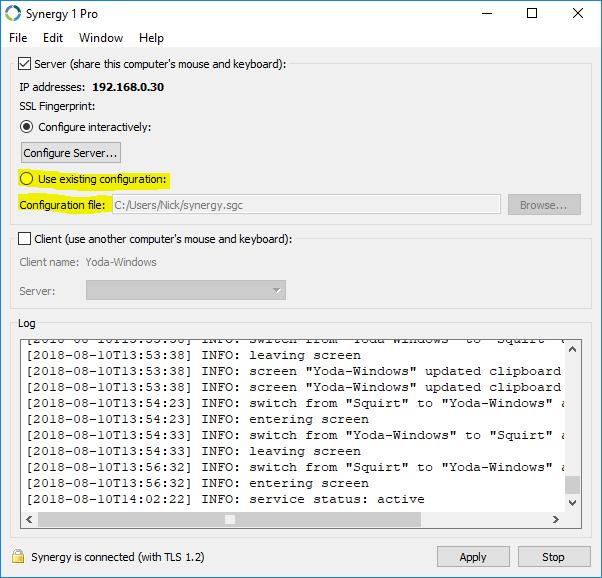Select Use existing configuration radio button
This screenshot has width=602, height=578.
27,179
